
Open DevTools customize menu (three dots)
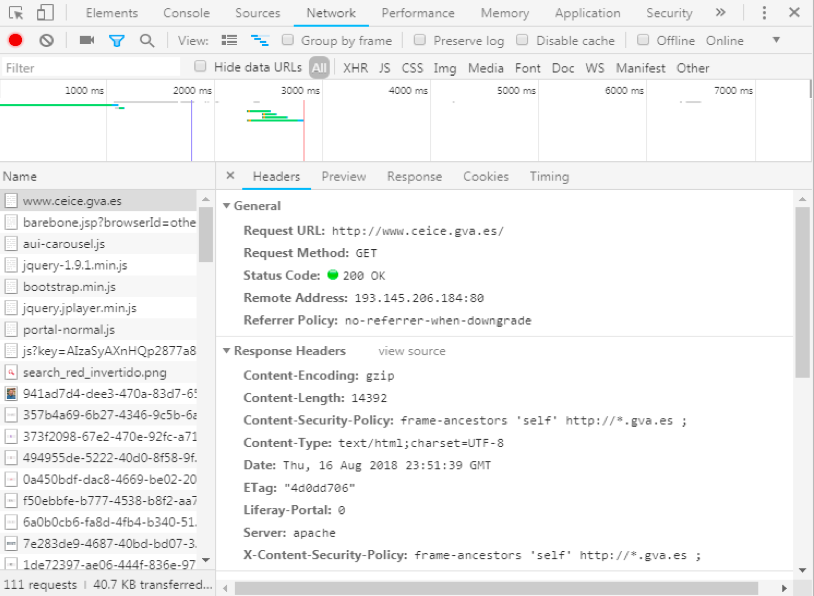point(764,12)
